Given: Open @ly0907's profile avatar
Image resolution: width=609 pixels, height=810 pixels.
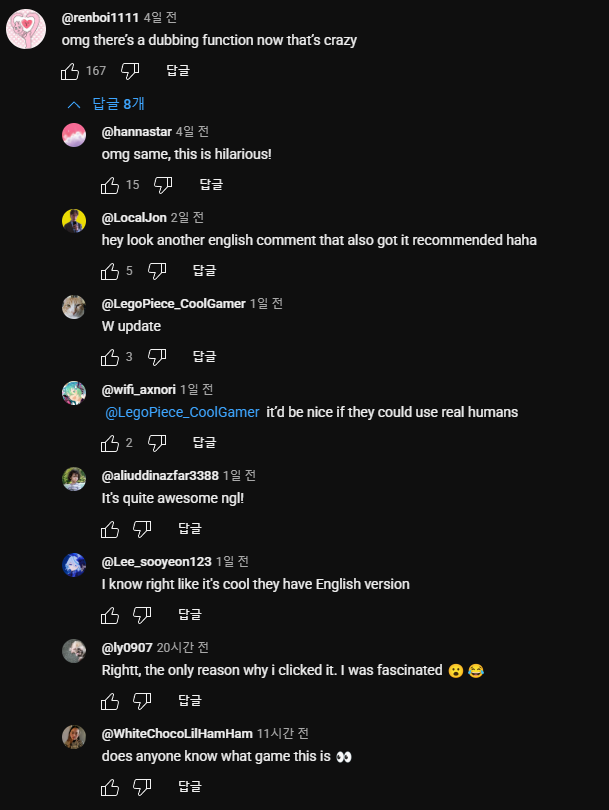Looking at the screenshot, I should pos(74,651).
